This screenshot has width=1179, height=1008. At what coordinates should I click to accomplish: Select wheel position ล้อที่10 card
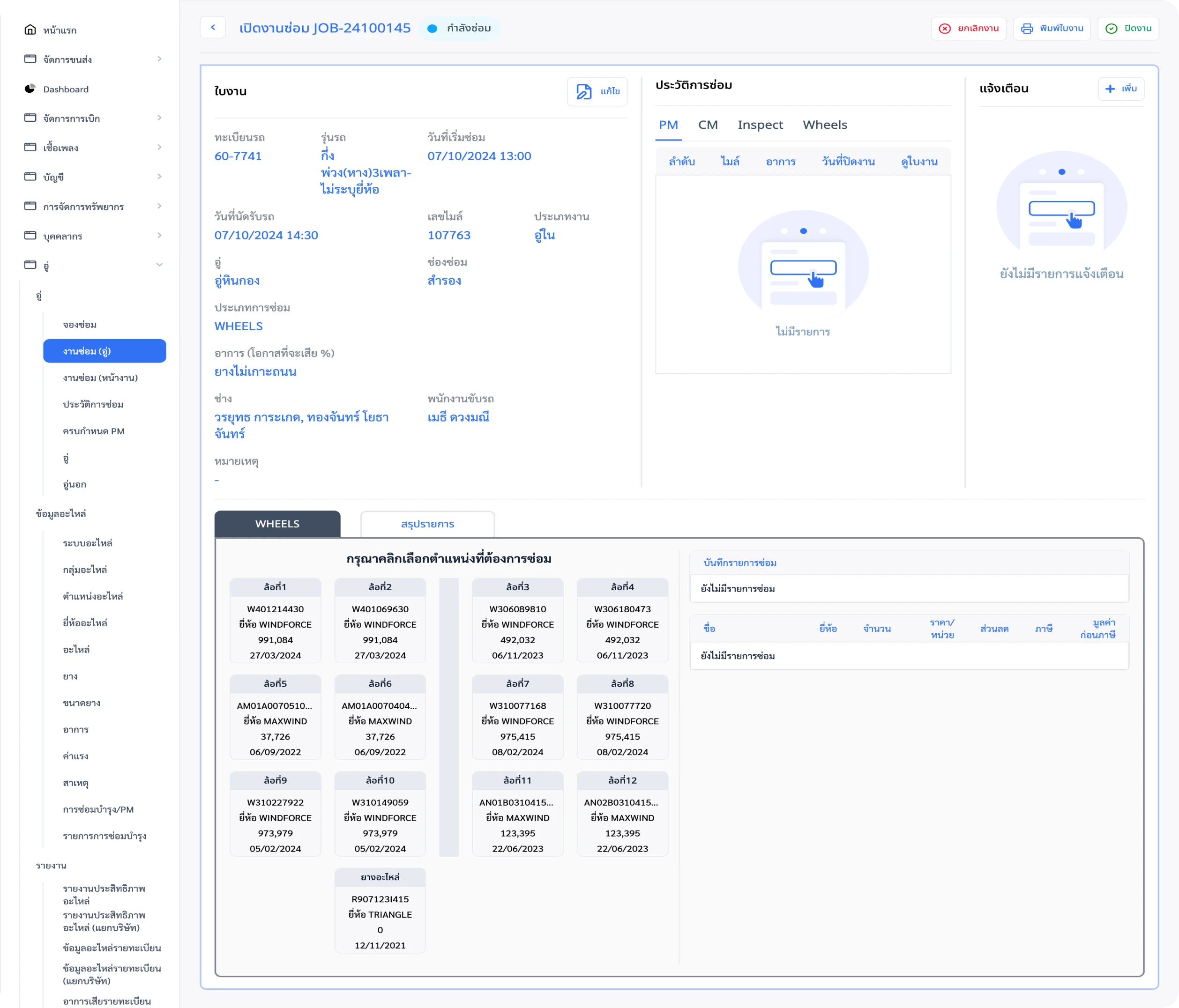click(x=380, y=814)
